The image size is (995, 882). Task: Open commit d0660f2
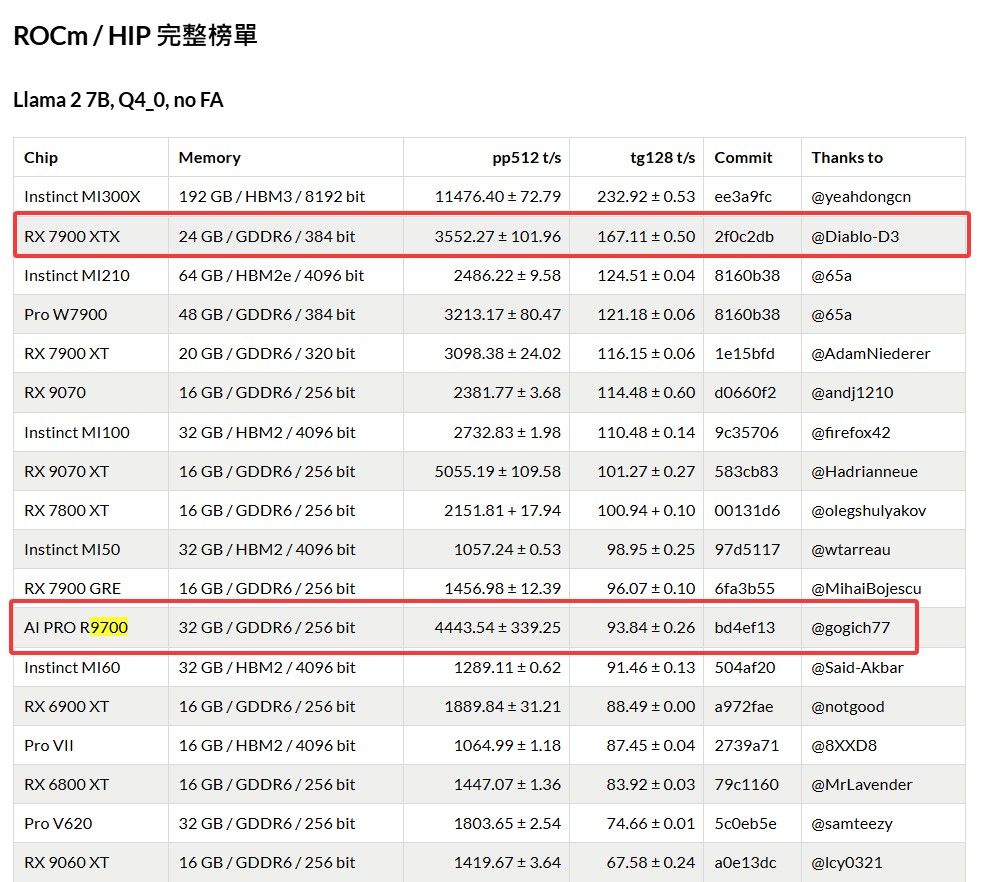tap(745, 393)
